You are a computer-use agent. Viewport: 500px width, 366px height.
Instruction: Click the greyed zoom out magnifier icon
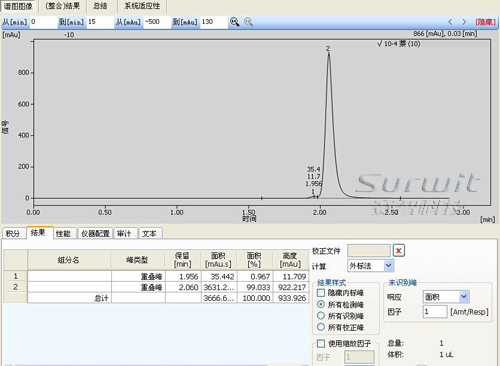[248, 22]
